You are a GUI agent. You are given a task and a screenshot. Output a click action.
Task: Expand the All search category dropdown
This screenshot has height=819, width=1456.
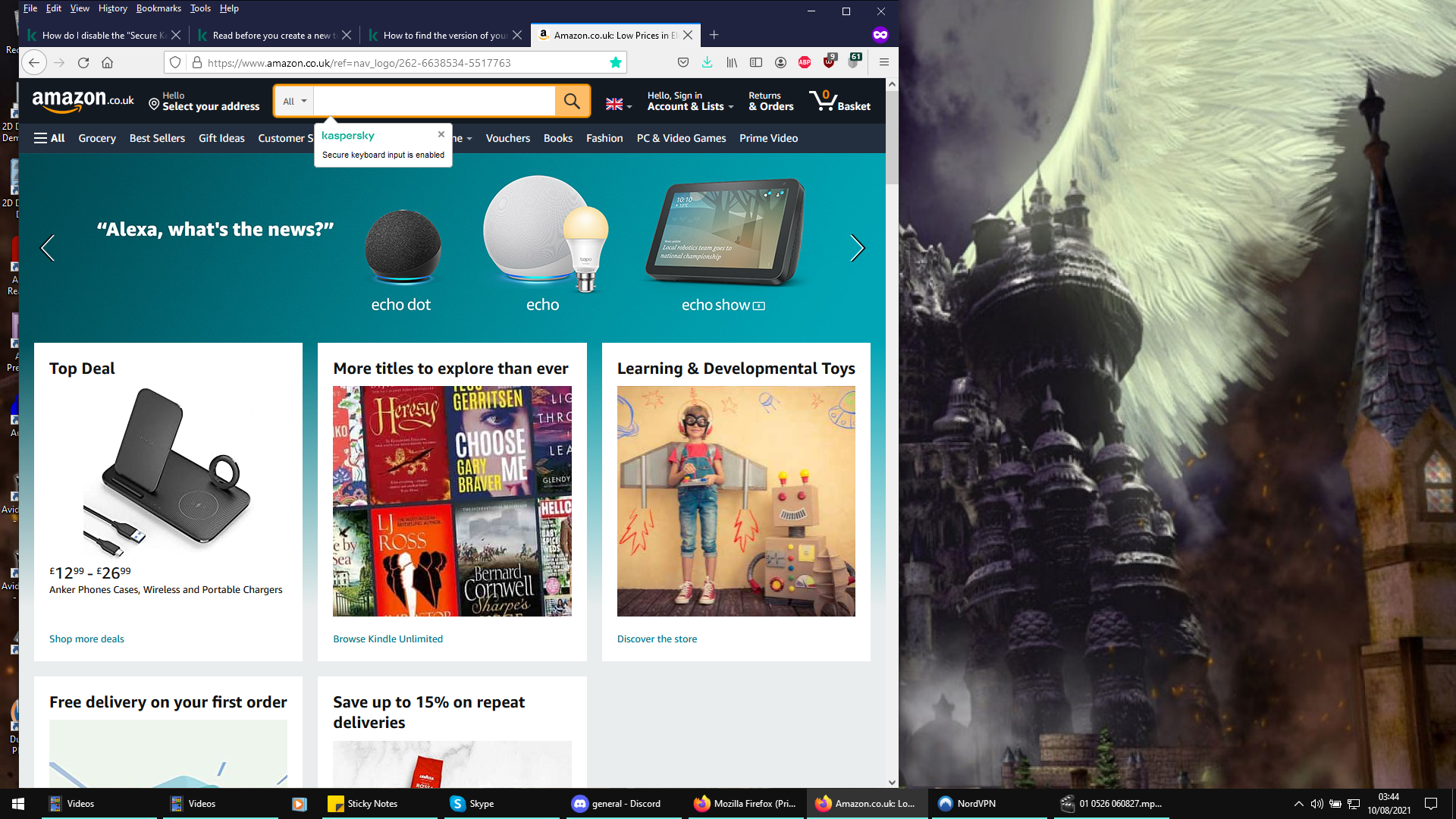[294, 101]
